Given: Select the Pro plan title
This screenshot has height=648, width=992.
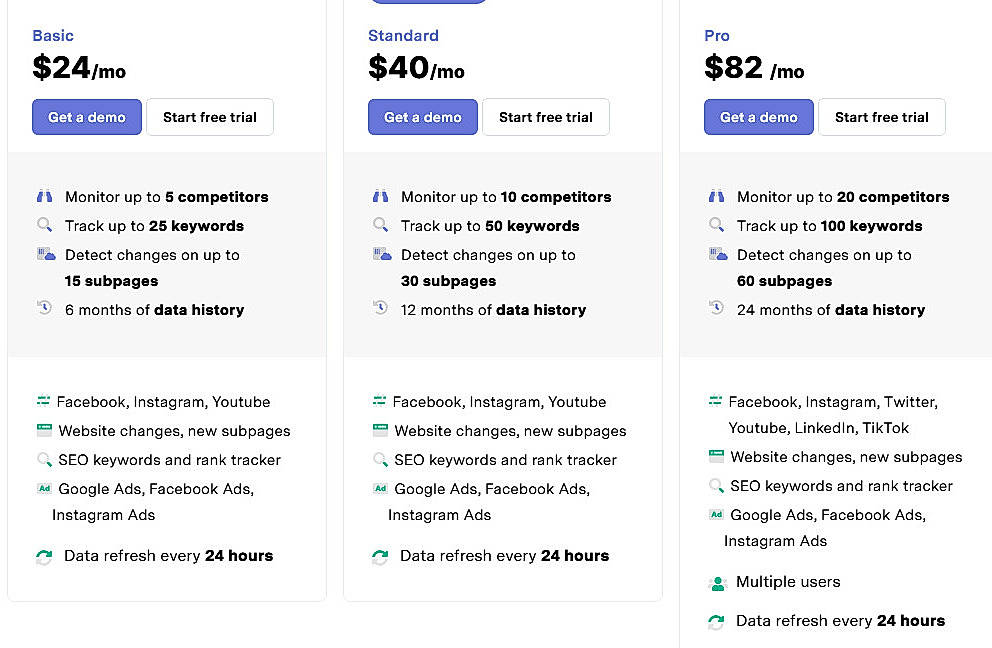Looking at the screenshot, I should coord(716,35).
